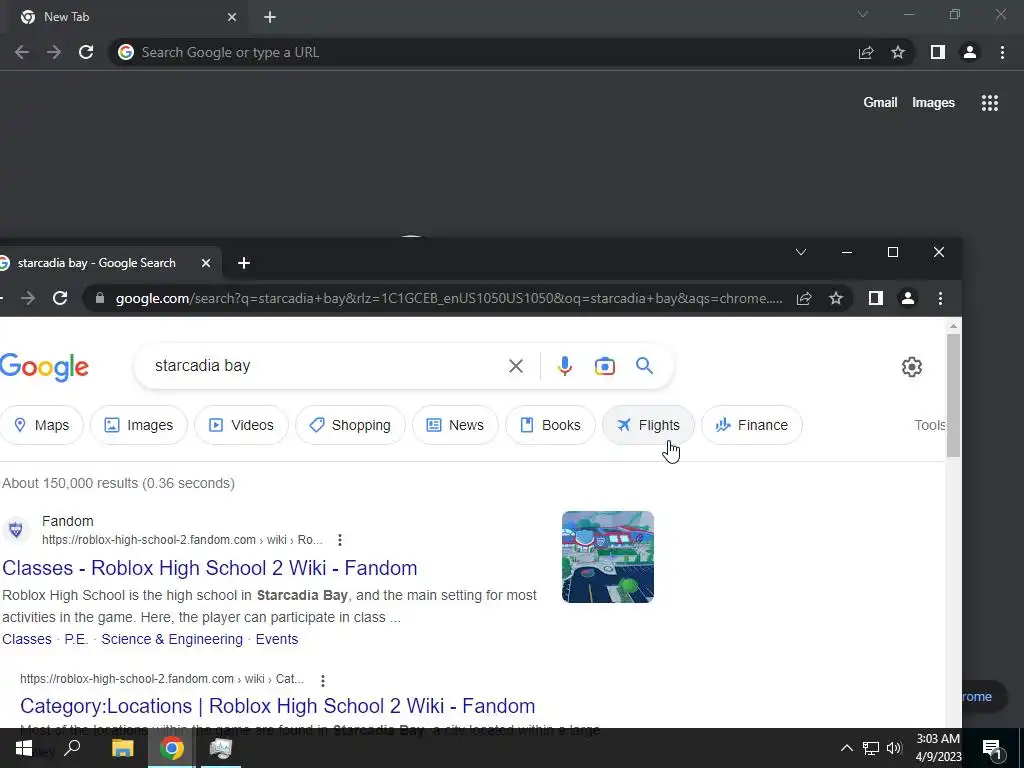Reload the starcadia bay search page
The image size is (1024, 768).
click(x=60, y=298)
